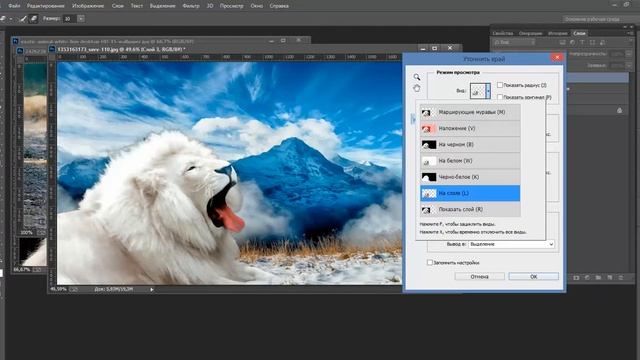Open the View menu

point(231,6)
